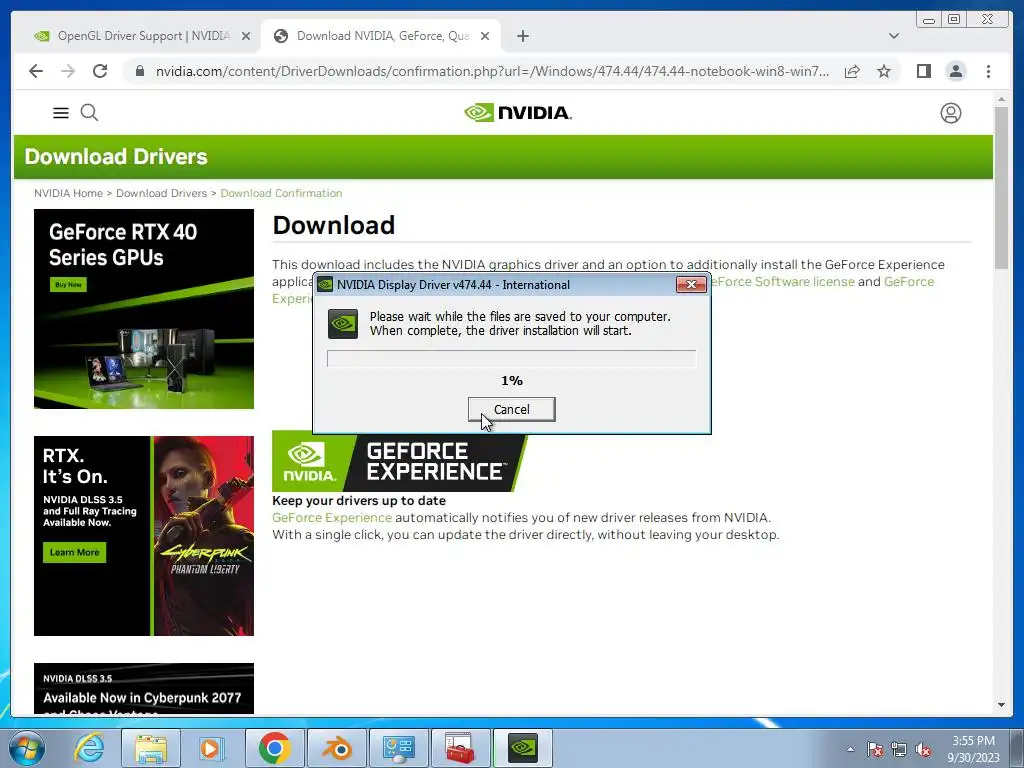
Task: Open network status tray icon
Action: 899,750
